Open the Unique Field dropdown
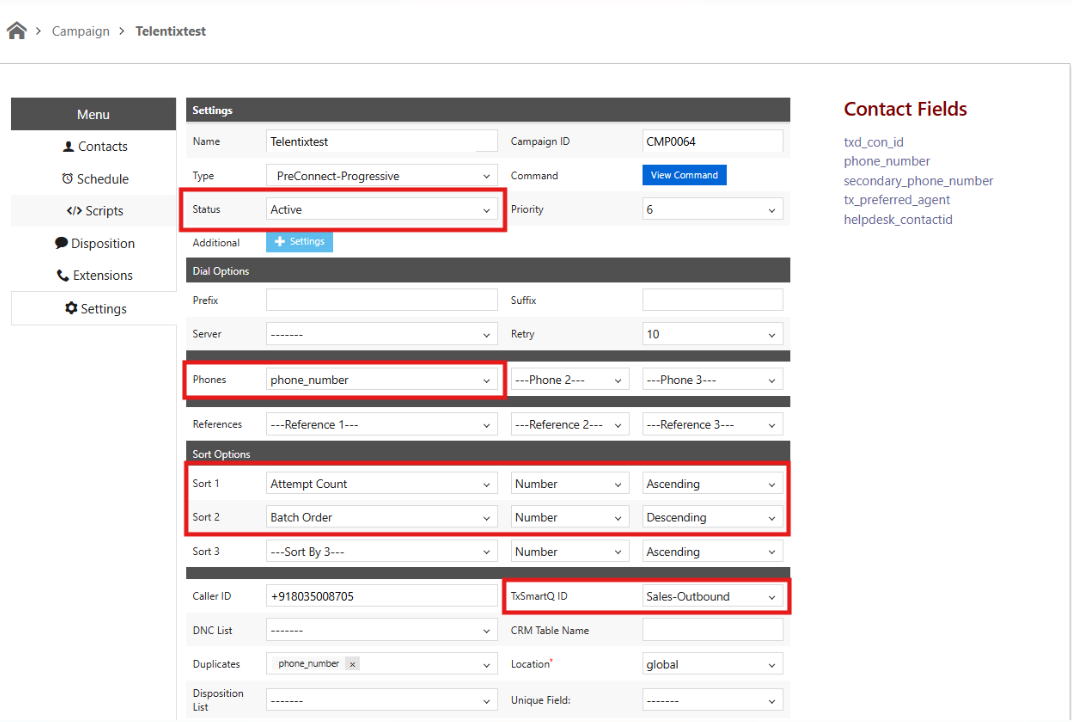Image resolution: width=1072 pixels, height=722 pixels. click(712, 700)
